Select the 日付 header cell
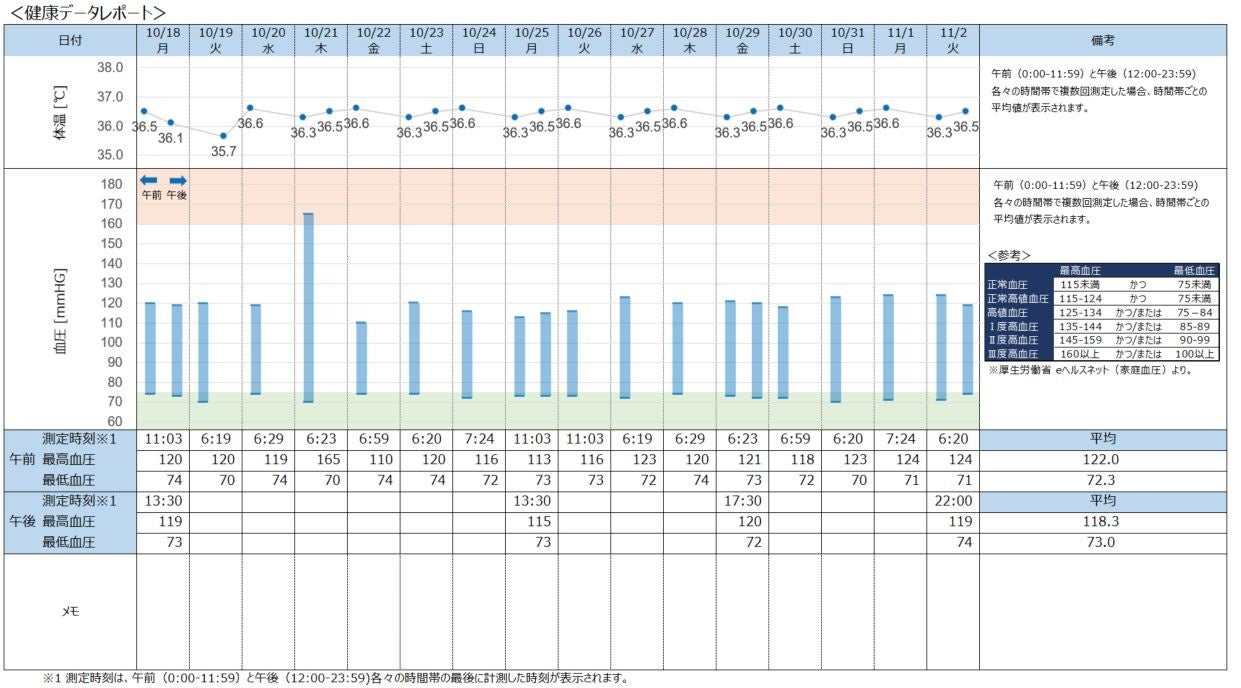 pos(70,41)
